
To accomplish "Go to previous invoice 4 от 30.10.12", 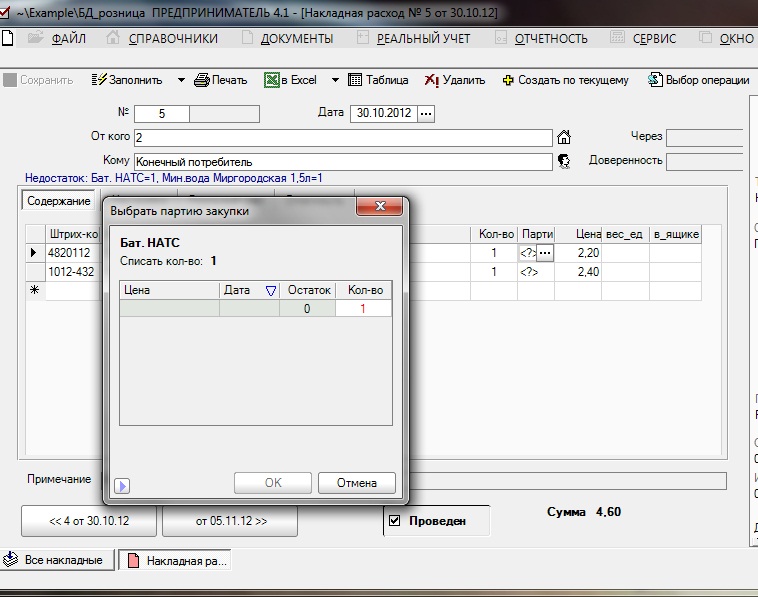I will coord(89,521).
